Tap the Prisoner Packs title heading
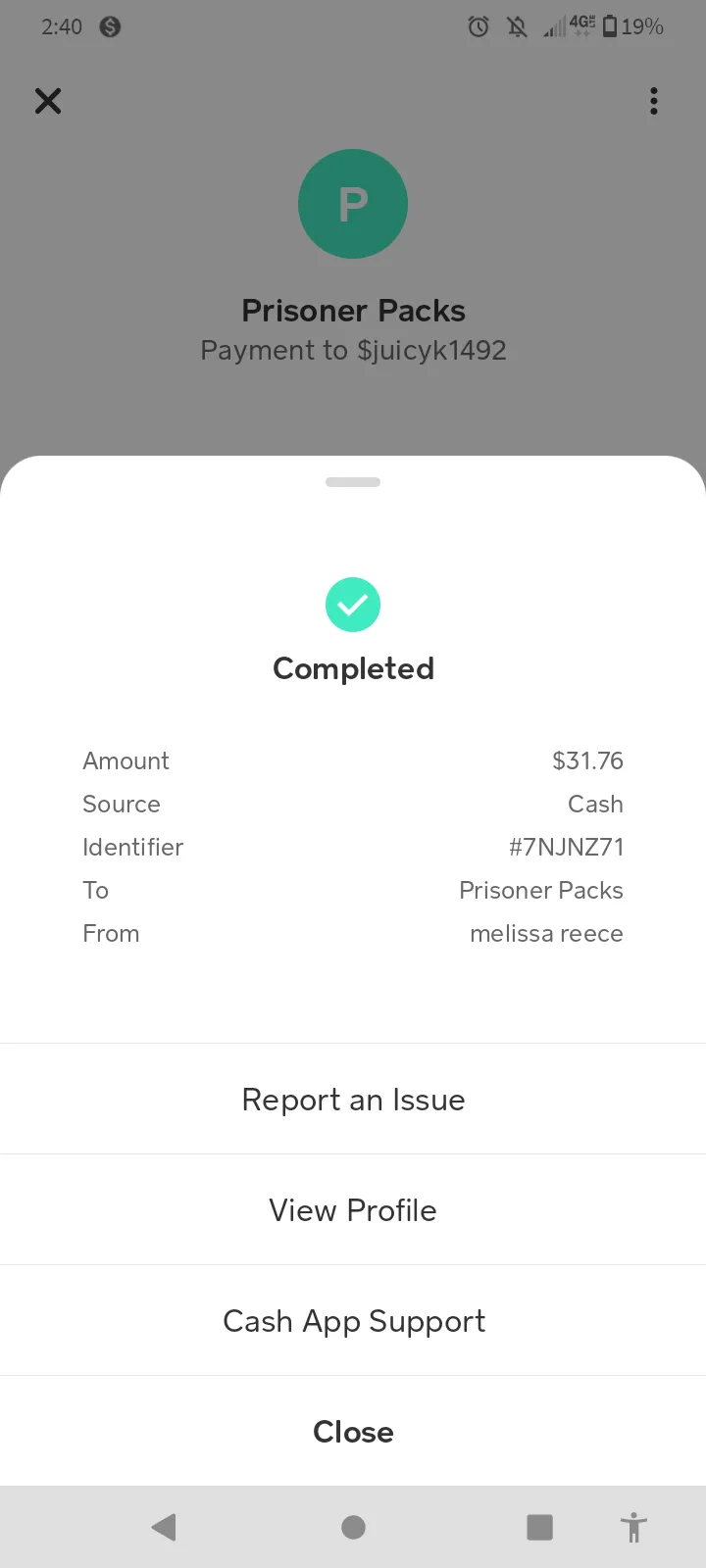 (x=353, y=311)
